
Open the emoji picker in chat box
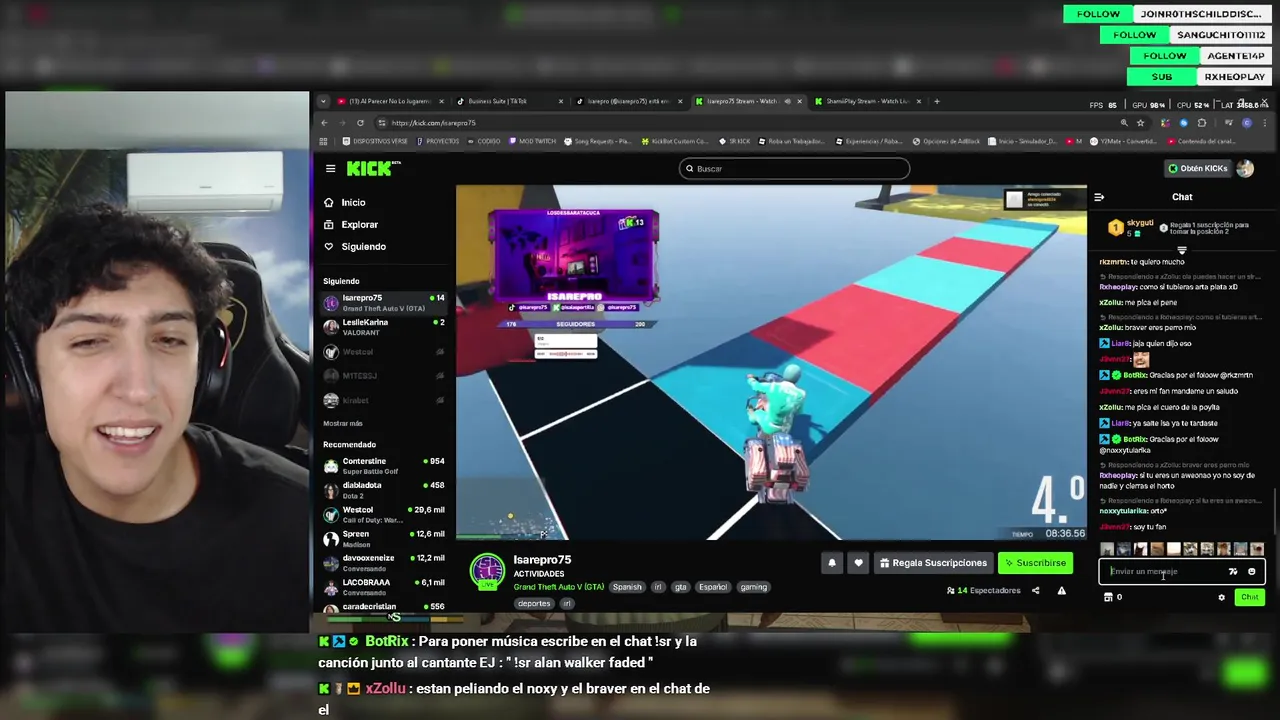click(1251, 571)
